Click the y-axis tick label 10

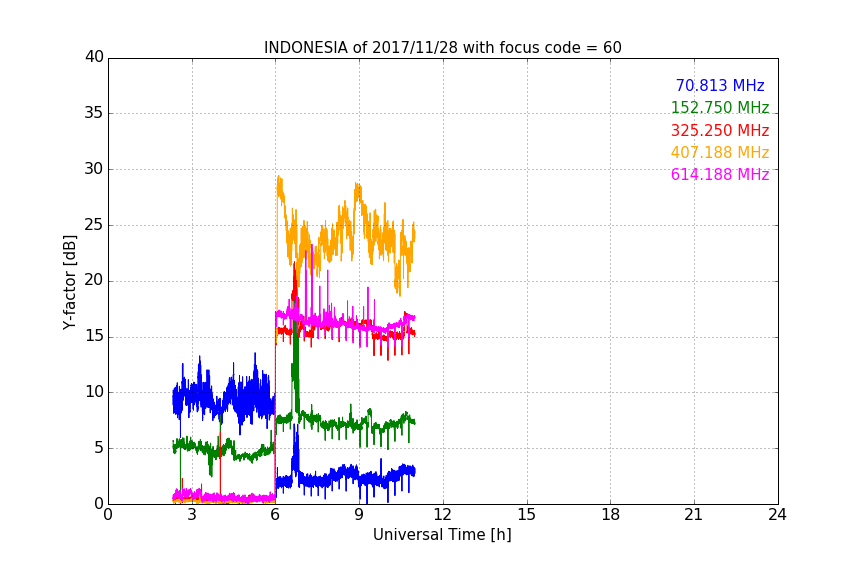pos(94,392)
